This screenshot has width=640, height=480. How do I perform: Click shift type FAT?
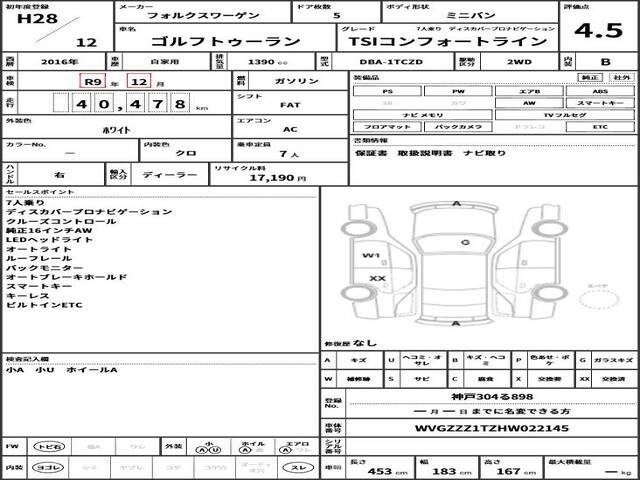(x=290, y=105)
